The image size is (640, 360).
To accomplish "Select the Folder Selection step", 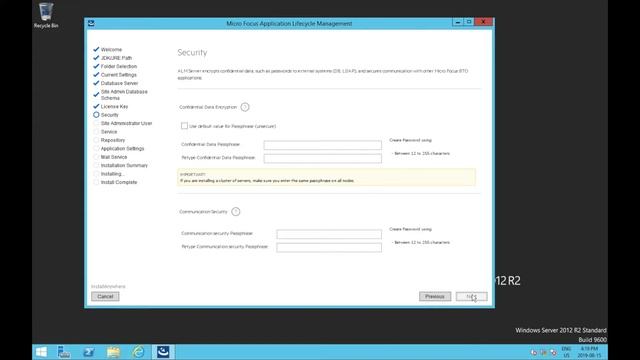I will 119,66.
